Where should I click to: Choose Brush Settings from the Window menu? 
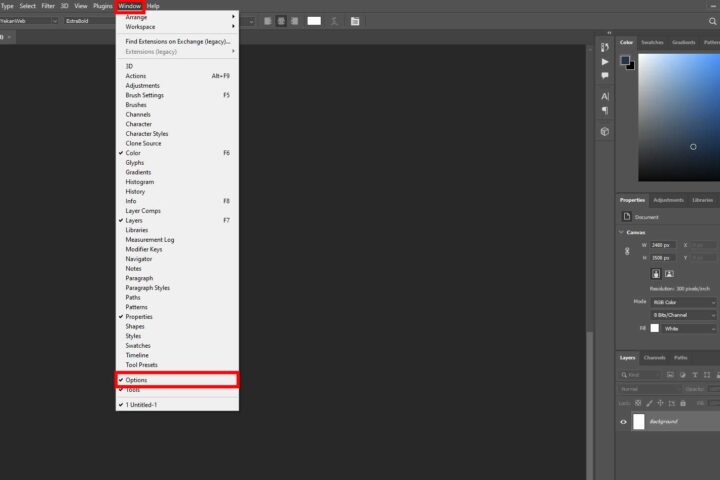[x=177, y=95]
